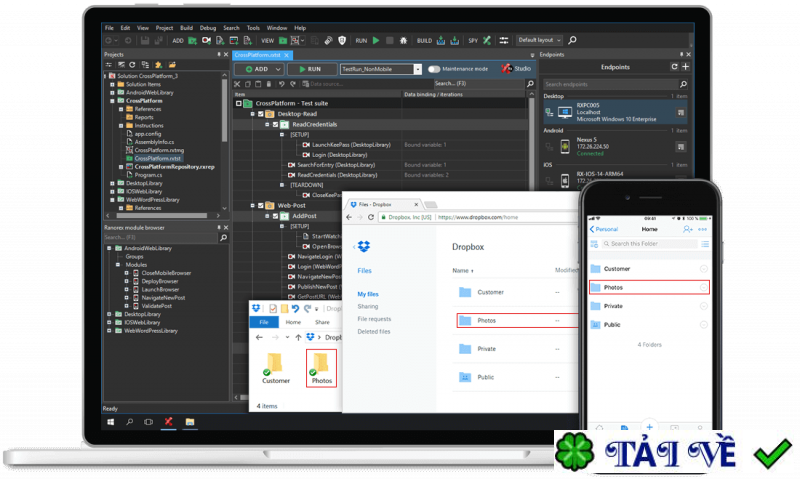Viewport: 800px width, 479px height.
Task: Click the Search endpoints field
Action: (610, 84)
